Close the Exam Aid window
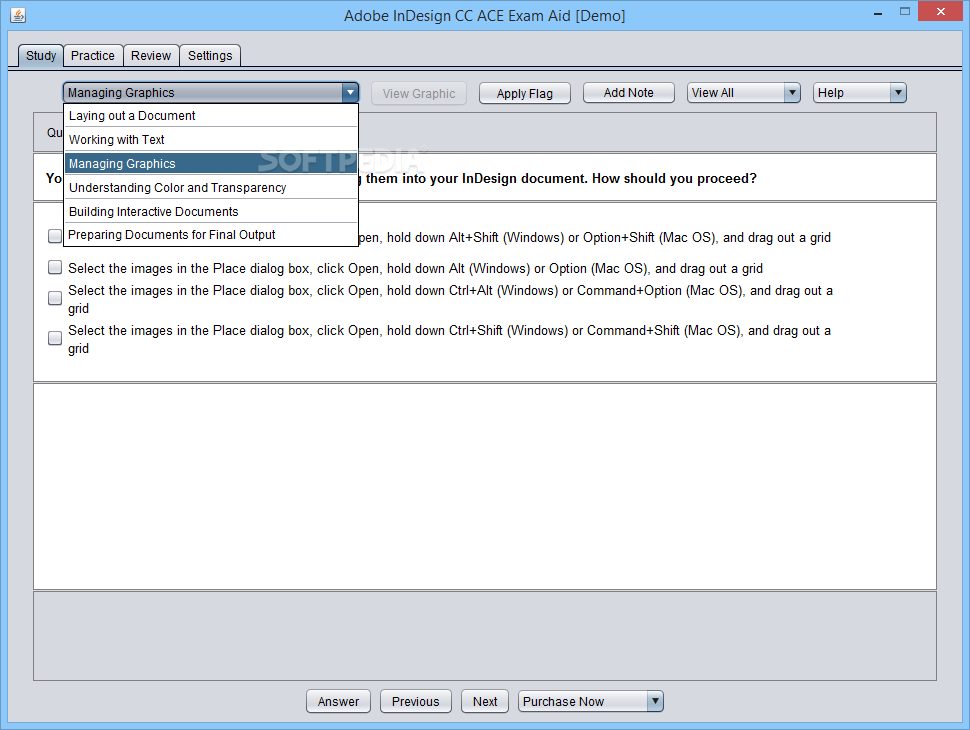 click(941, 12)
